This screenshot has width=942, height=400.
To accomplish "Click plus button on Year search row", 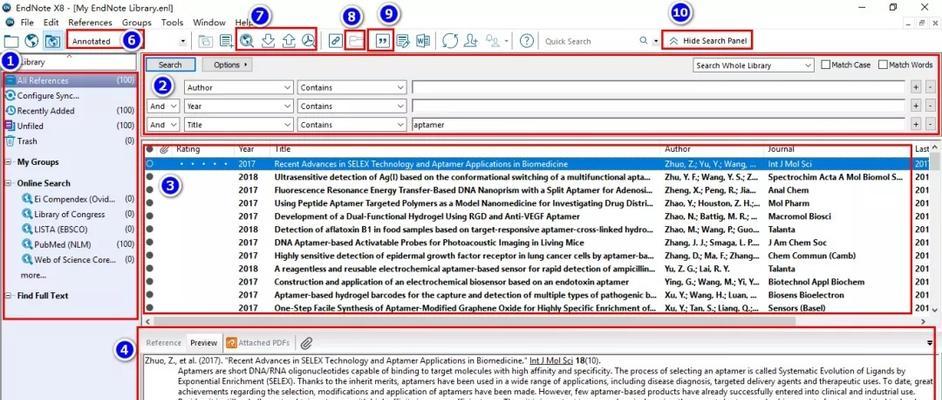I will tap(916, 106).
